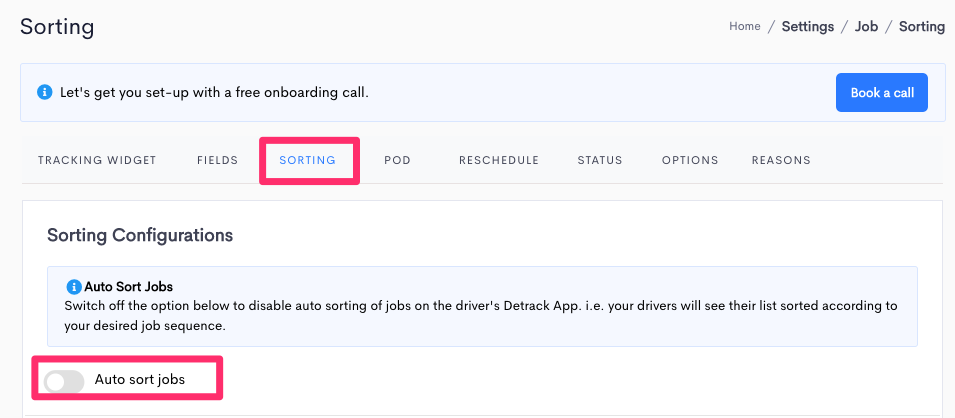955x418 pixels.
Task: View the Reasons tab
Action: [x=781, y=160]
